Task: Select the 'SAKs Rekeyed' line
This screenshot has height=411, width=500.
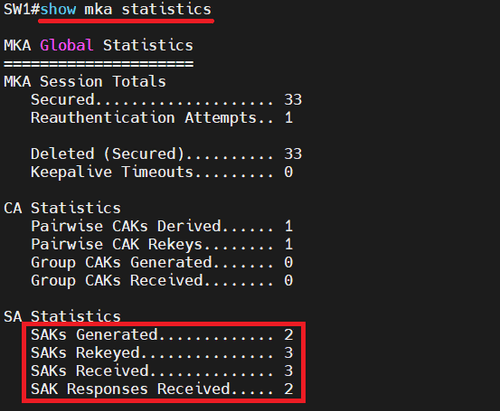Action: (x=162, y=353)
